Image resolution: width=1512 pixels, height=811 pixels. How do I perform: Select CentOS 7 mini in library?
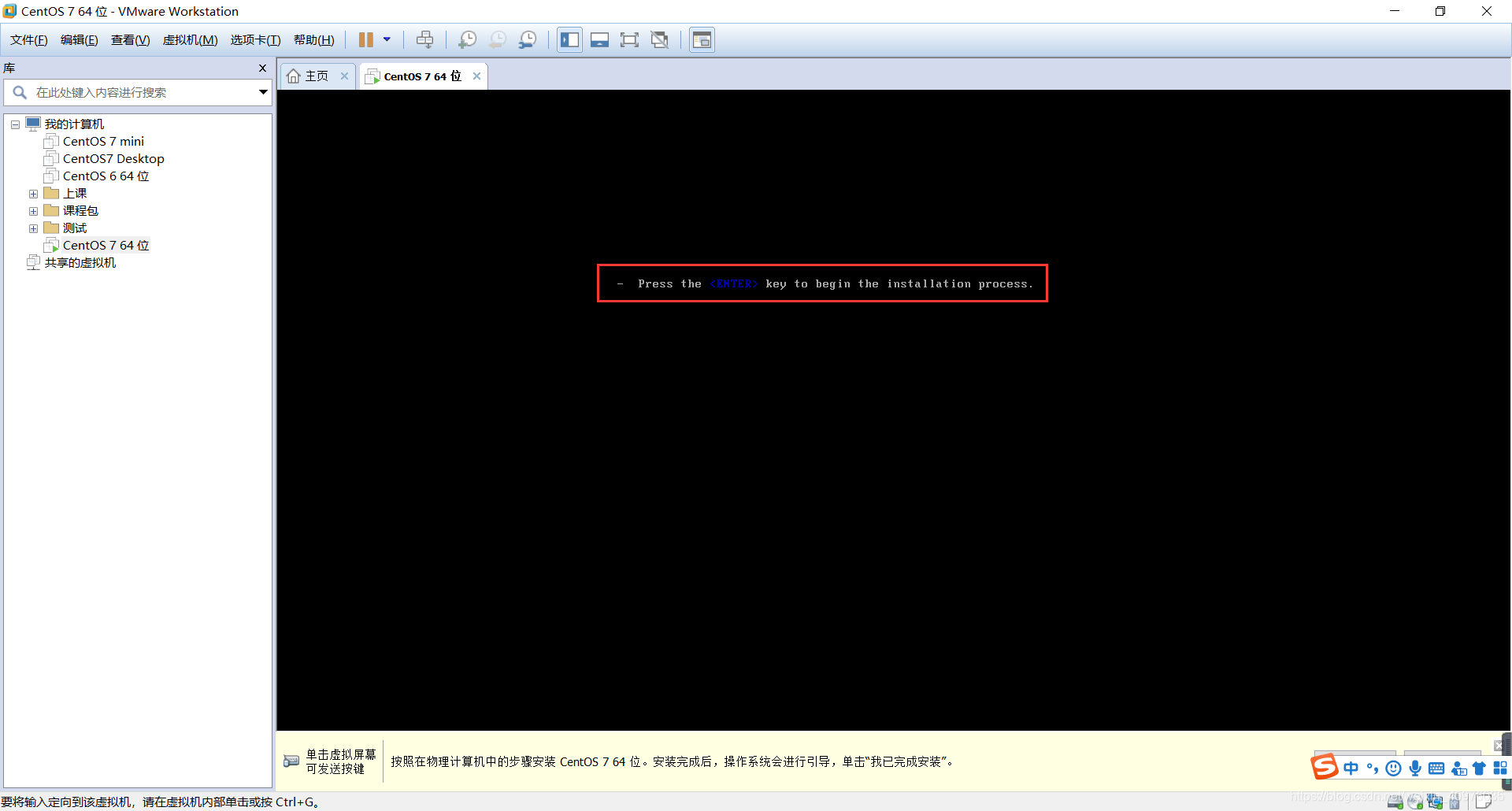103,142
